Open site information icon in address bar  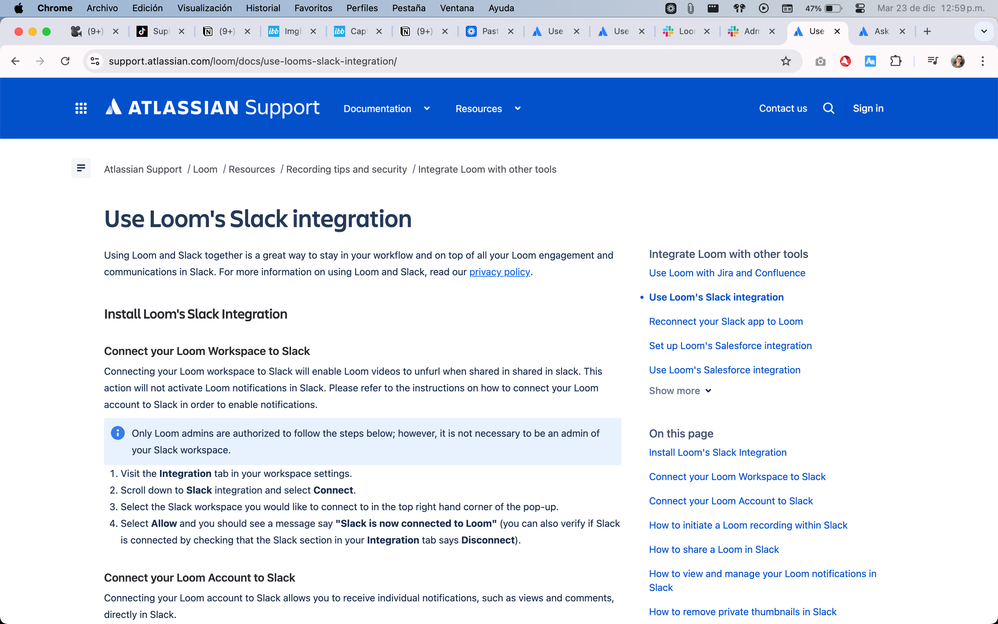(x=95, y=61)
